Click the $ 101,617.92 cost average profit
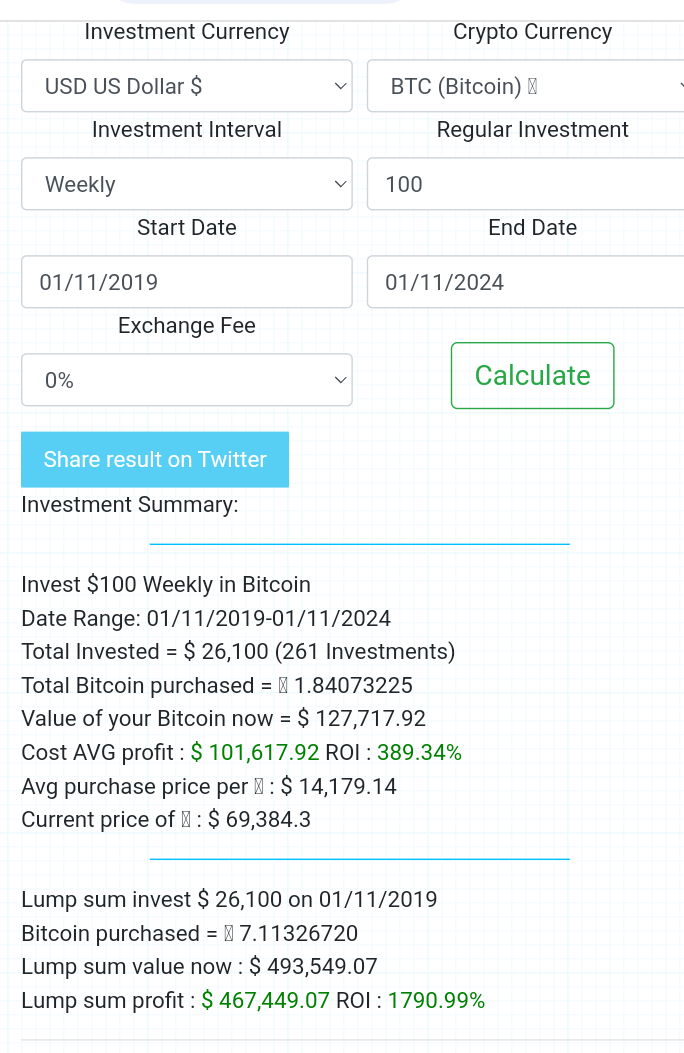This screenshot has width=684, height=1053. tap(255, 752)
